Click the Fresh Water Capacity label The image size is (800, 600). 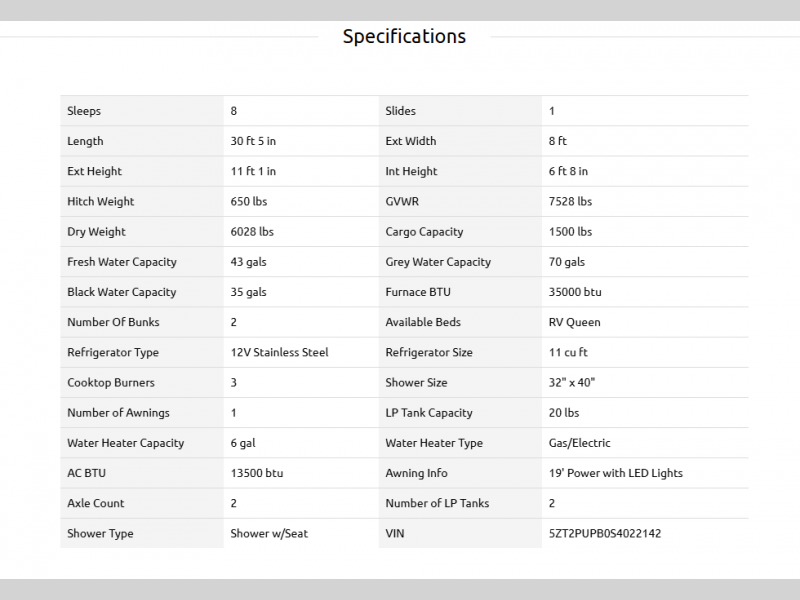(122, 262)
